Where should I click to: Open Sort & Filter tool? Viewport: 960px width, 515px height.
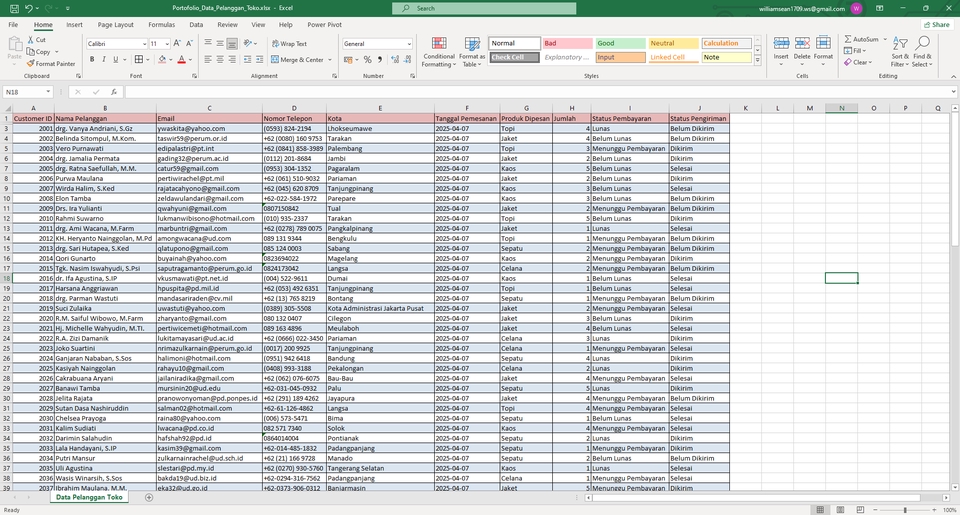pyautogui.click(x=900, y=51)
